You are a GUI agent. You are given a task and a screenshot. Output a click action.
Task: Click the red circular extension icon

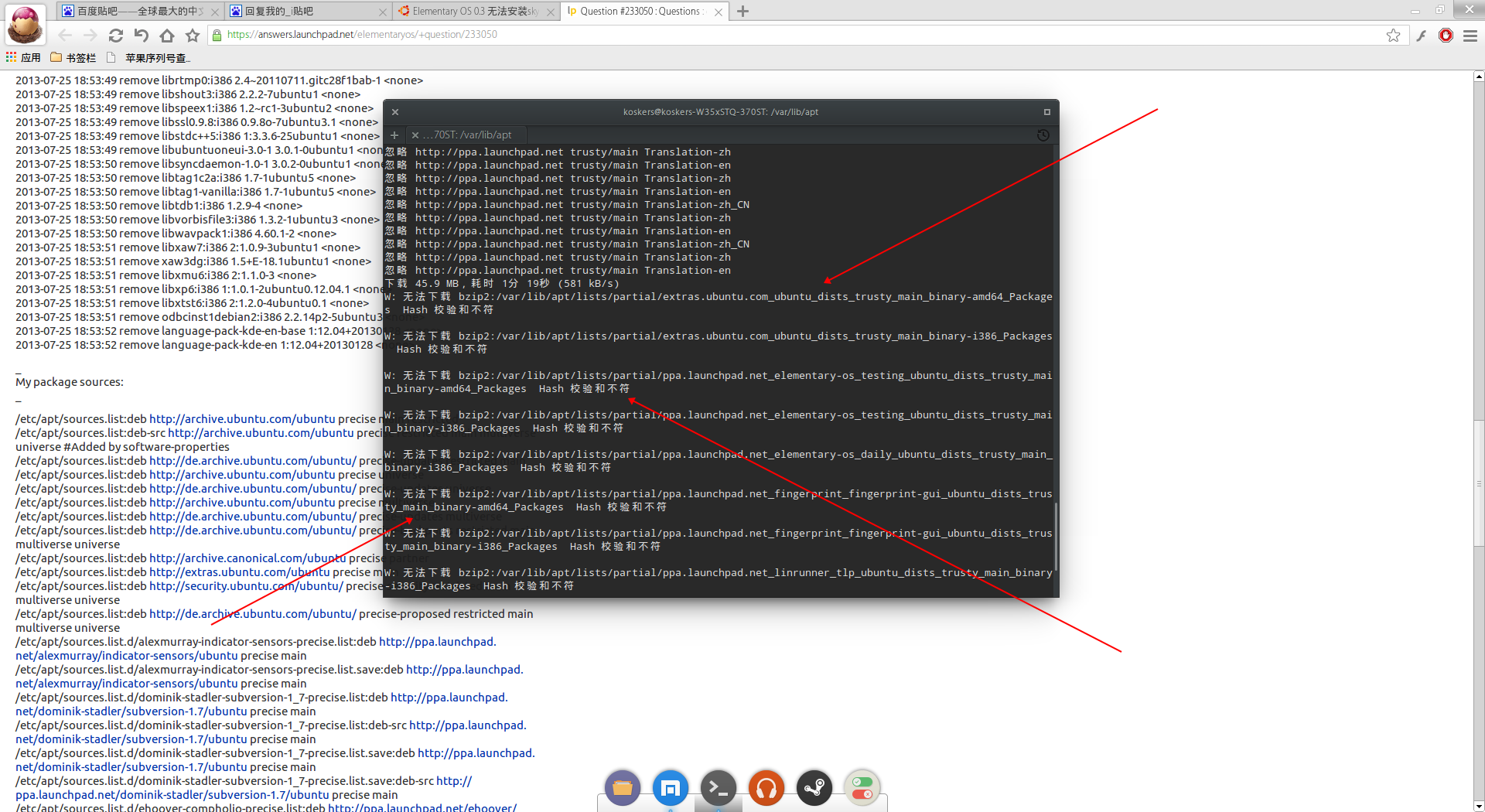pyautogui.click(x=1446, y=35)
